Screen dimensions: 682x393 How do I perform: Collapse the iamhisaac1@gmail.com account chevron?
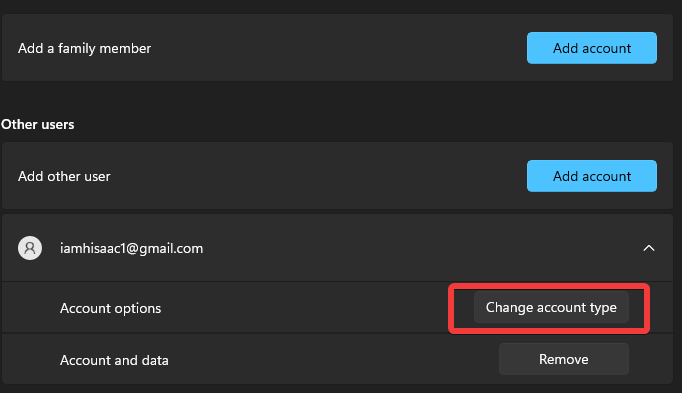(649, 248)
